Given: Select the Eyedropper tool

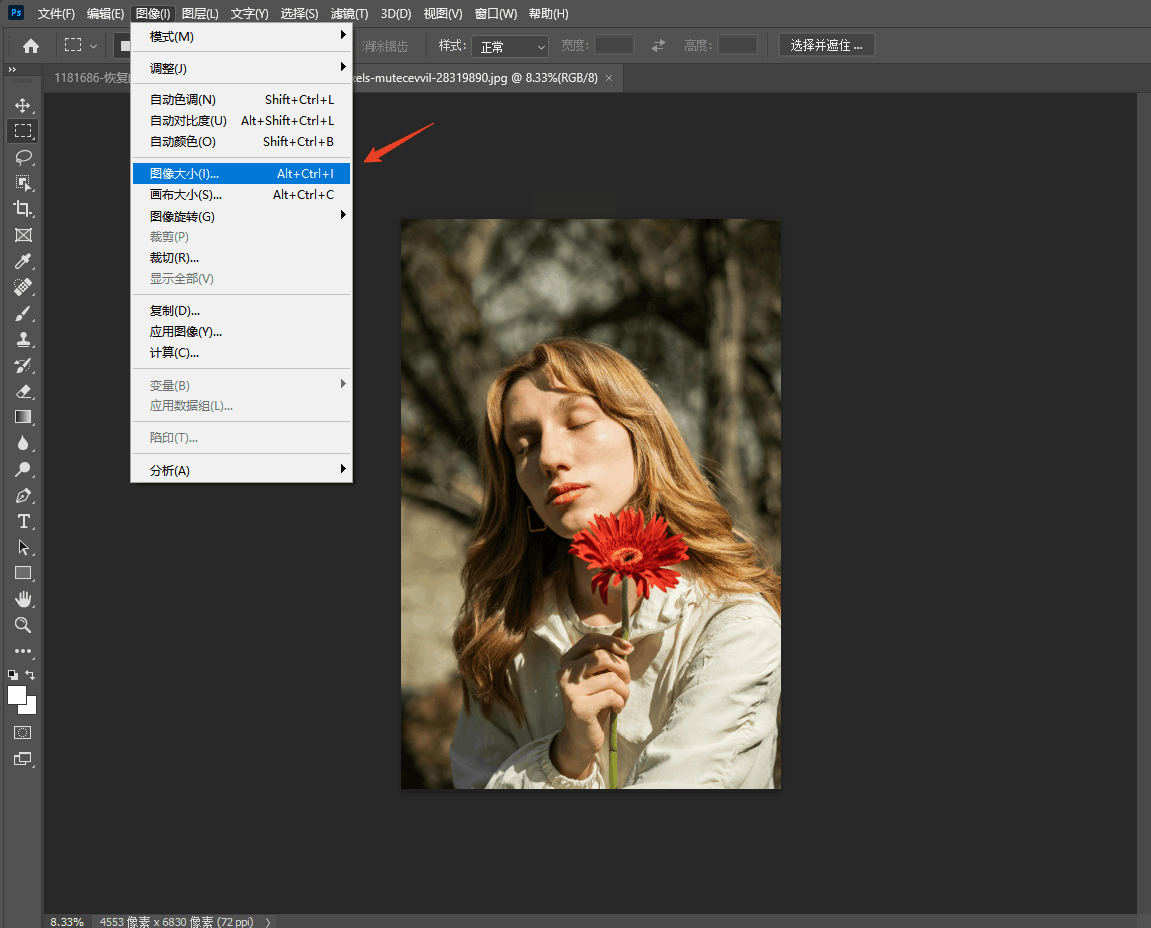Looking at the screenshot, I should click(x=23, y=262).
